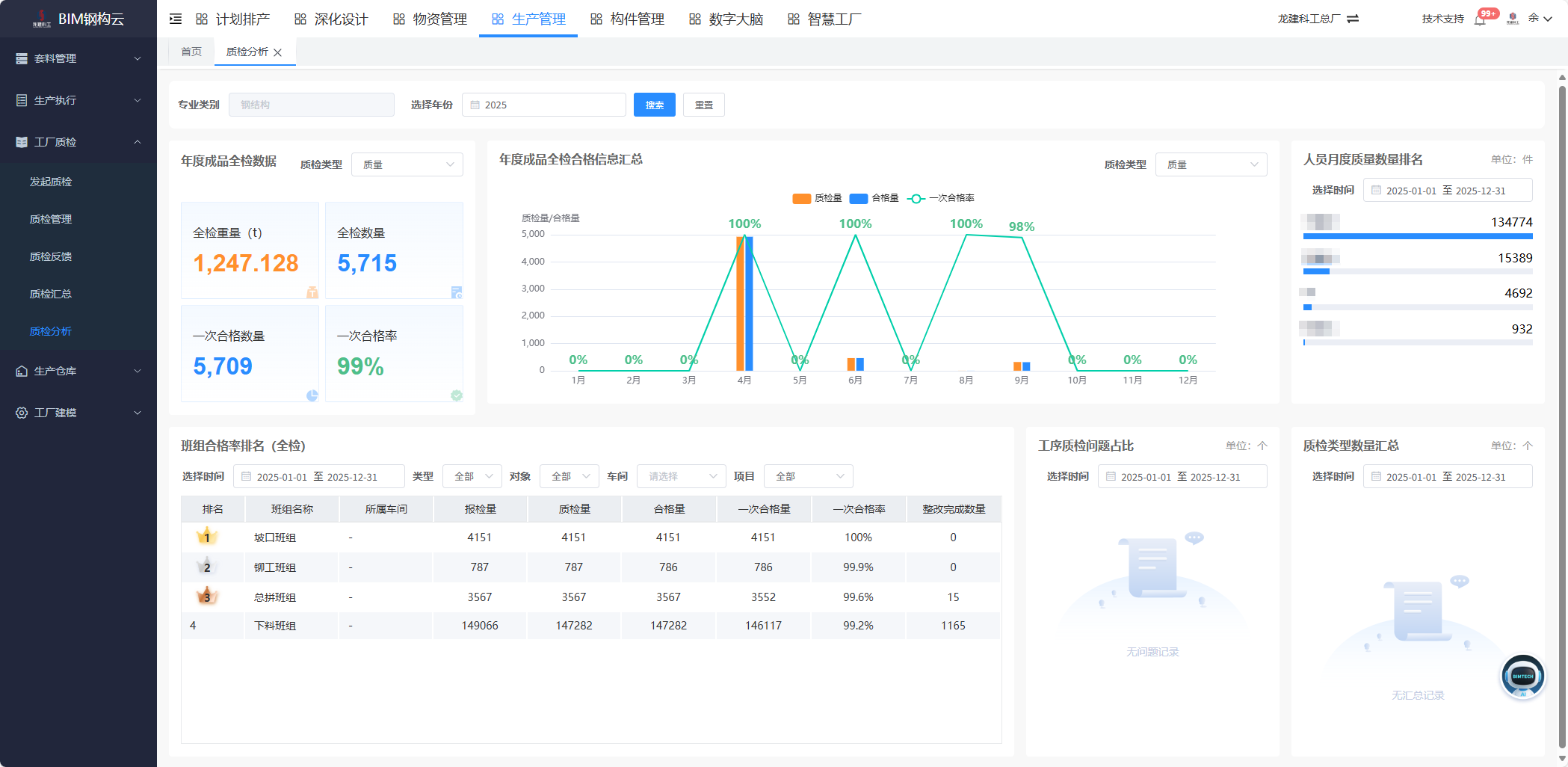
Task: Open the 项目 dropdown in 班组合格率排名
Action: point(809,476)
